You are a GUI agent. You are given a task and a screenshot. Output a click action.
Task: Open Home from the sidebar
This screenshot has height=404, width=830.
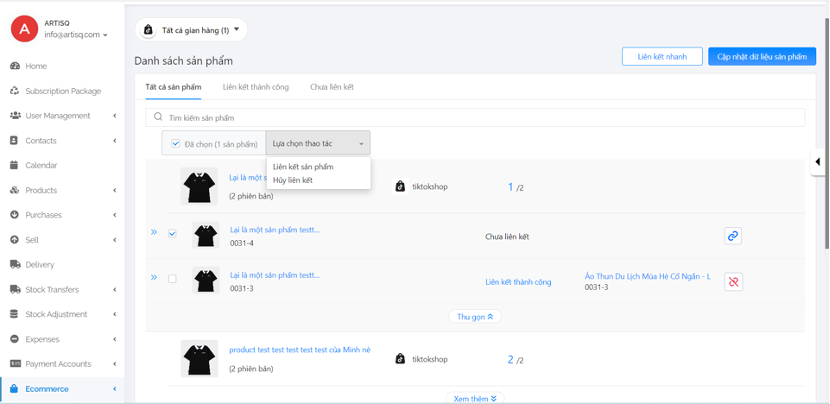click(x=36, y=66)
